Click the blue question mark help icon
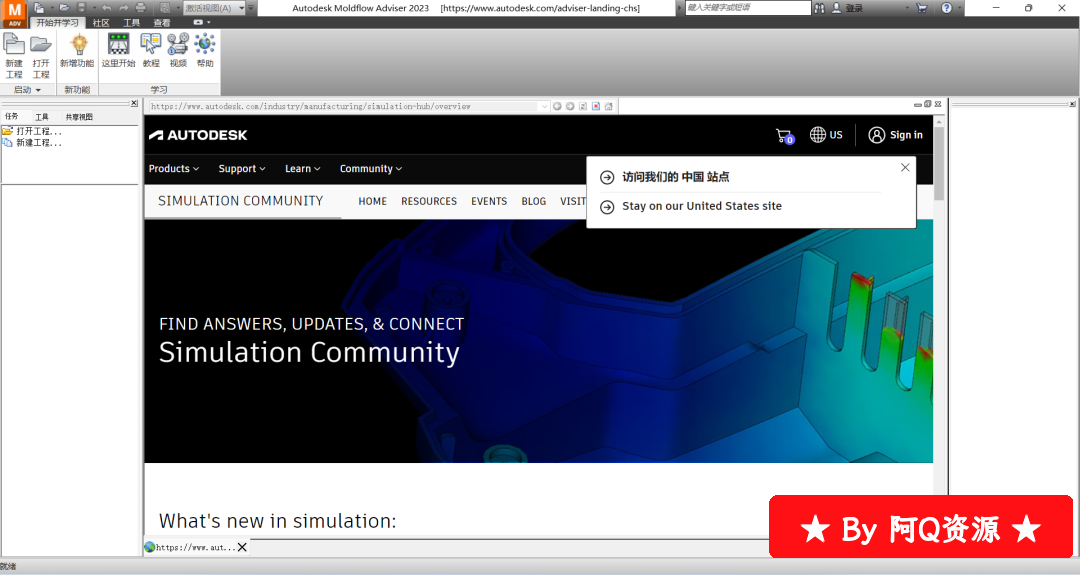 click(x=947, y=8)
